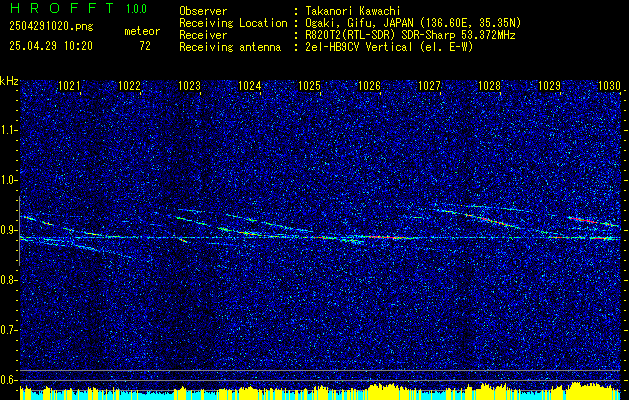The height and width of the screenshot is (400, 629).
Task: Click the 1026 time axis marker
Action: (x=369, y=85)
